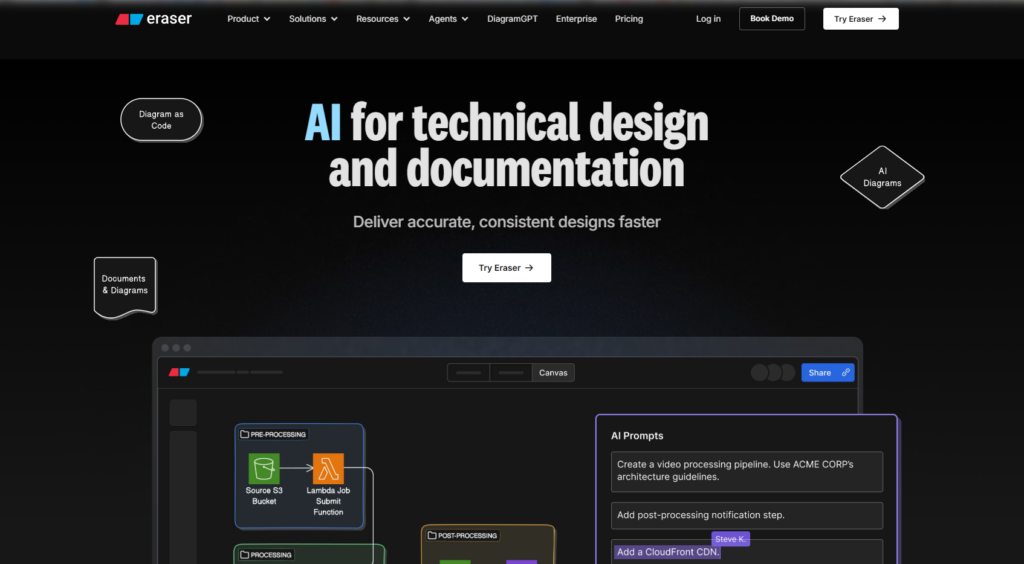Select the post-processing notification step prompt
Screen dimensions: 1024x564
(747, 515)
